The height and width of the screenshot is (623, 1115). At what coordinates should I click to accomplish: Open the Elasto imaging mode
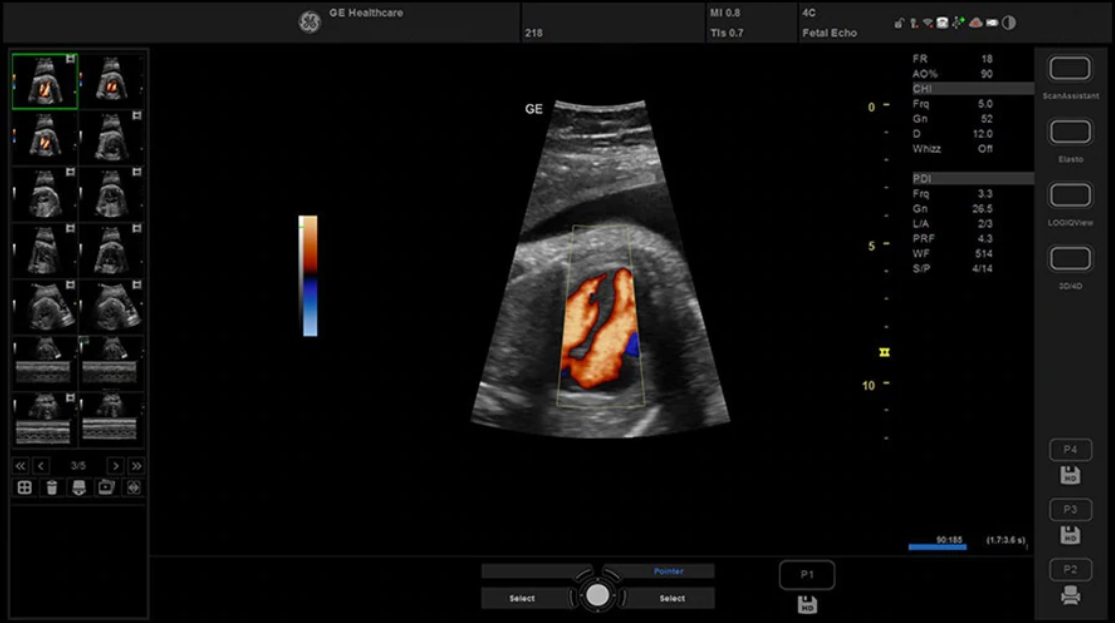point(1069,133)
